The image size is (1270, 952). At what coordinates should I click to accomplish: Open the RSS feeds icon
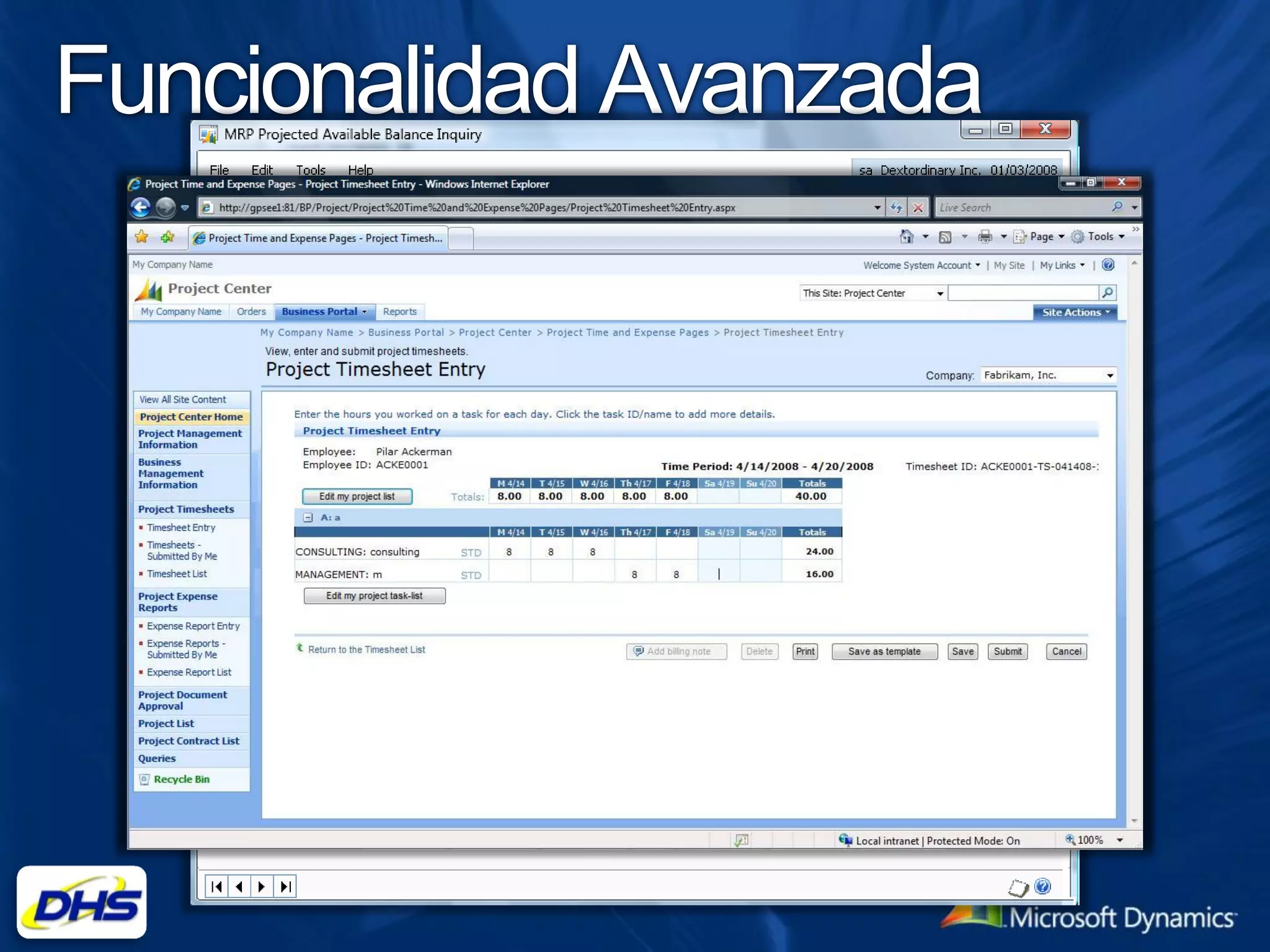point(945,237)
